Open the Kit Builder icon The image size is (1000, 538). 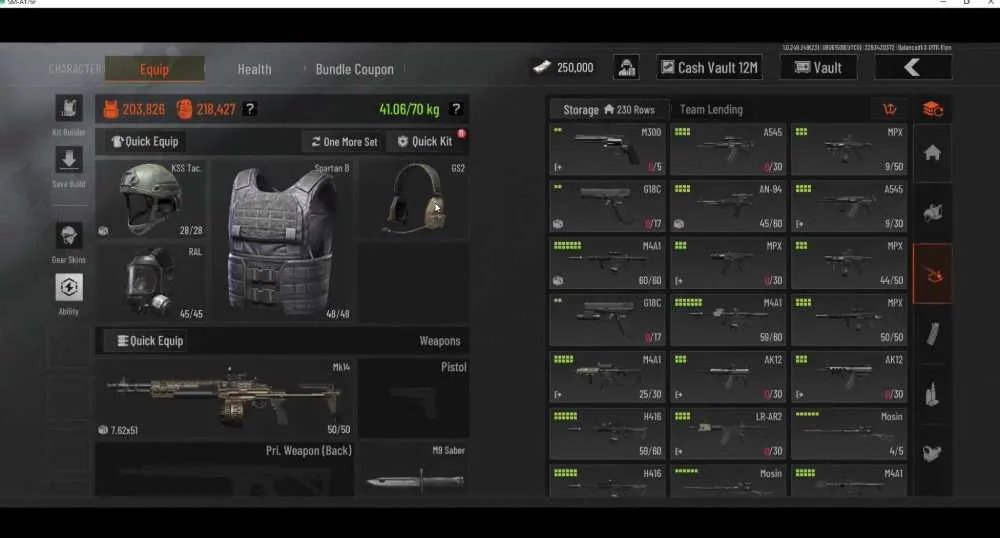(x=69, y=108)
